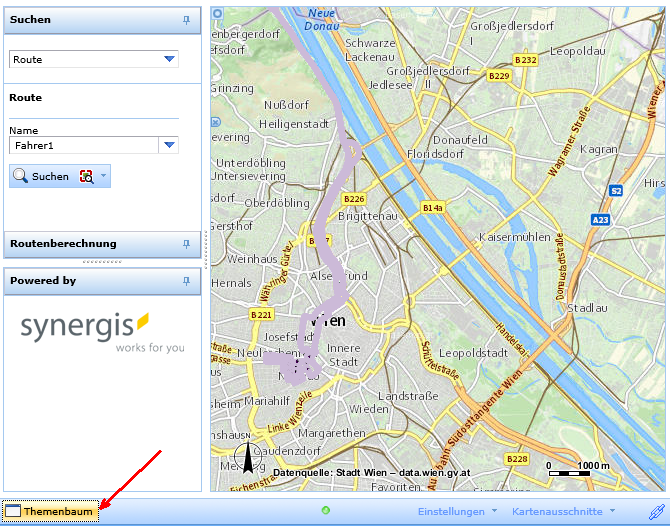Open the Einstellungen menu

point(458,512)
